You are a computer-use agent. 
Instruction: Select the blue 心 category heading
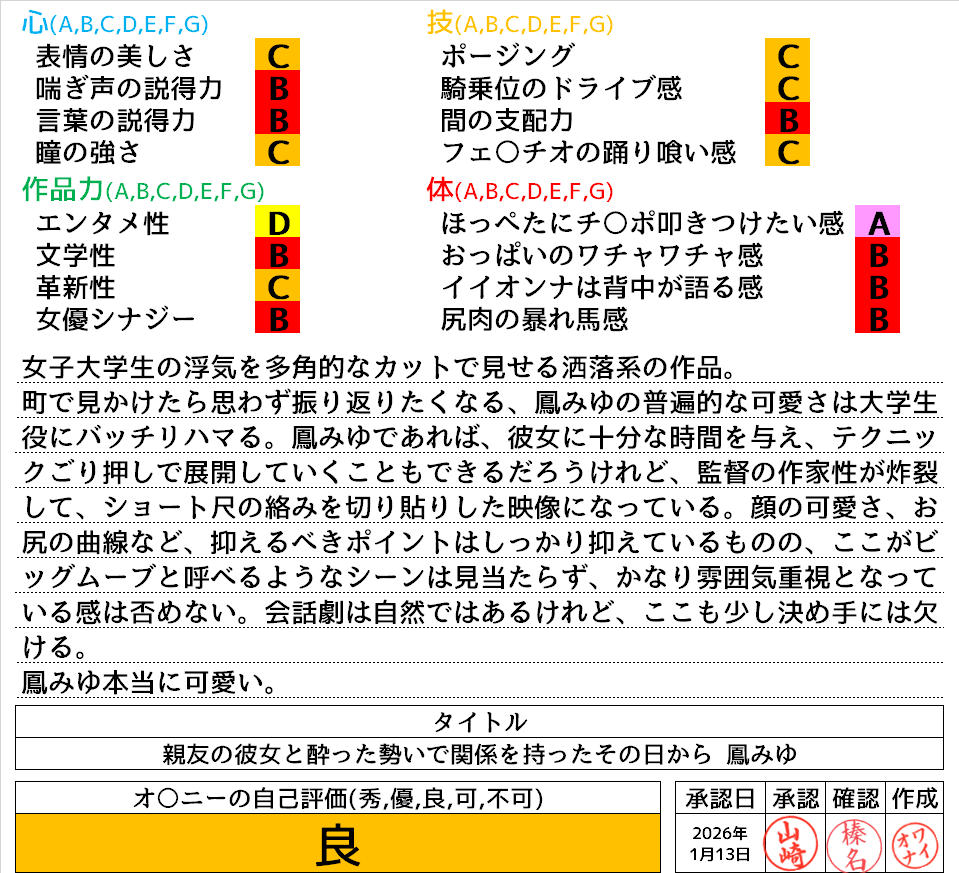(x=36, y=24)
